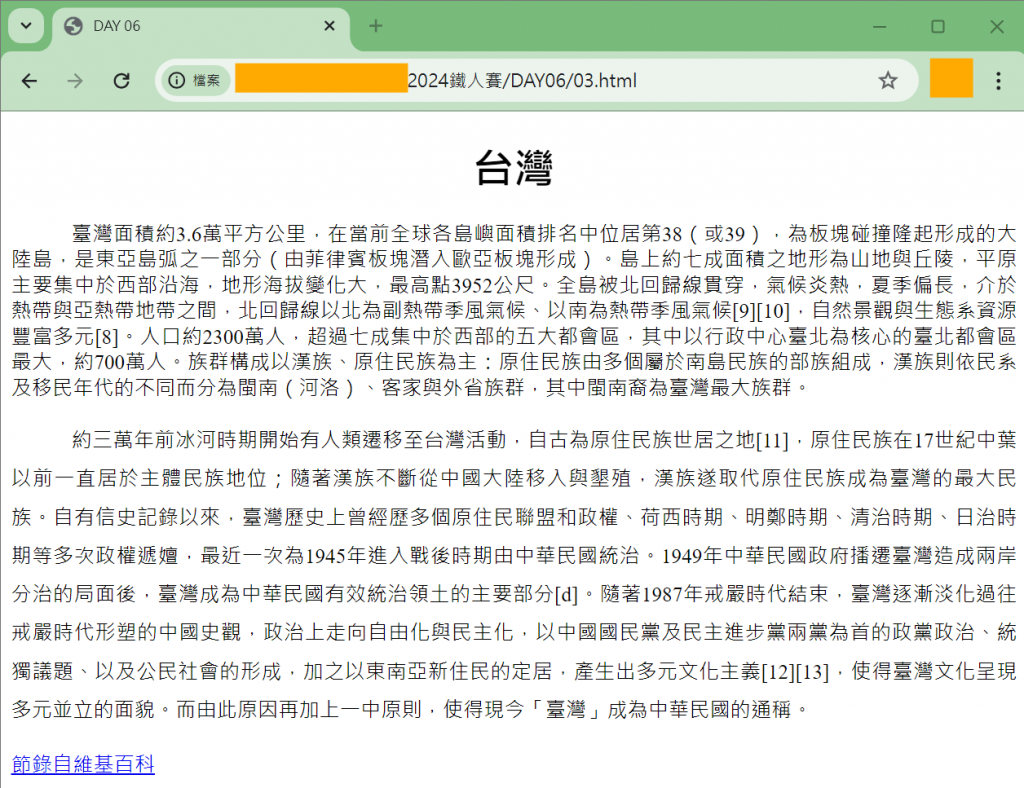View site info via 檔案 chip
Image resolution: width=1024 pixels, height=788 pixels.
tap(195, 80)
